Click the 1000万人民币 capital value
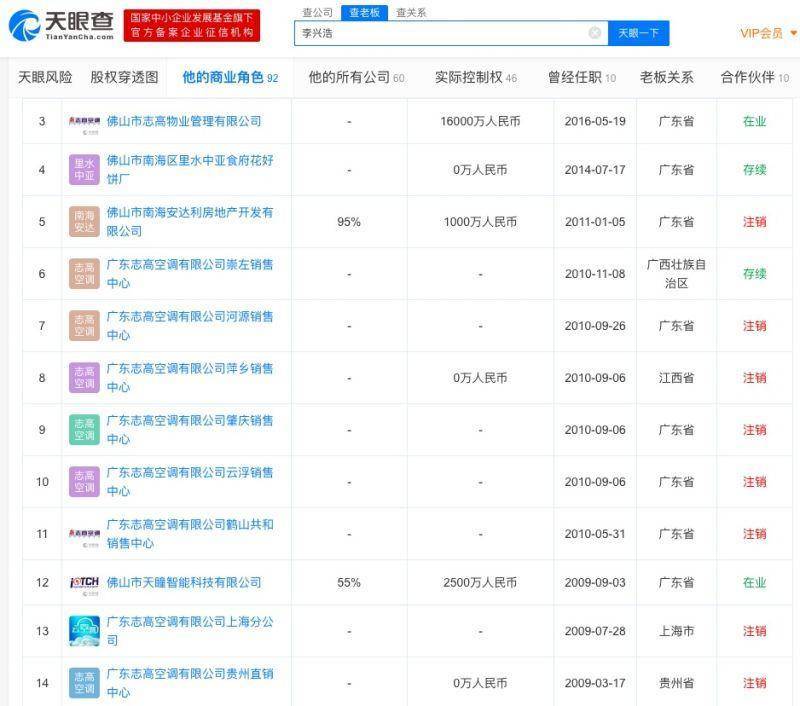 (480, 222)
